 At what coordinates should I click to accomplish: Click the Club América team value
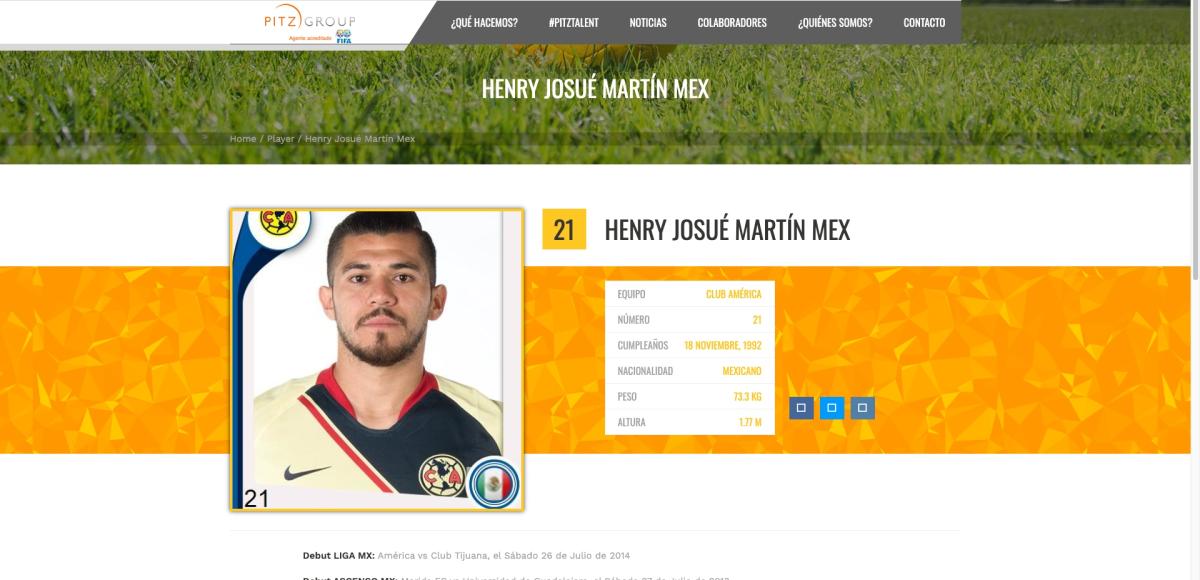click(x=733, y=294)
